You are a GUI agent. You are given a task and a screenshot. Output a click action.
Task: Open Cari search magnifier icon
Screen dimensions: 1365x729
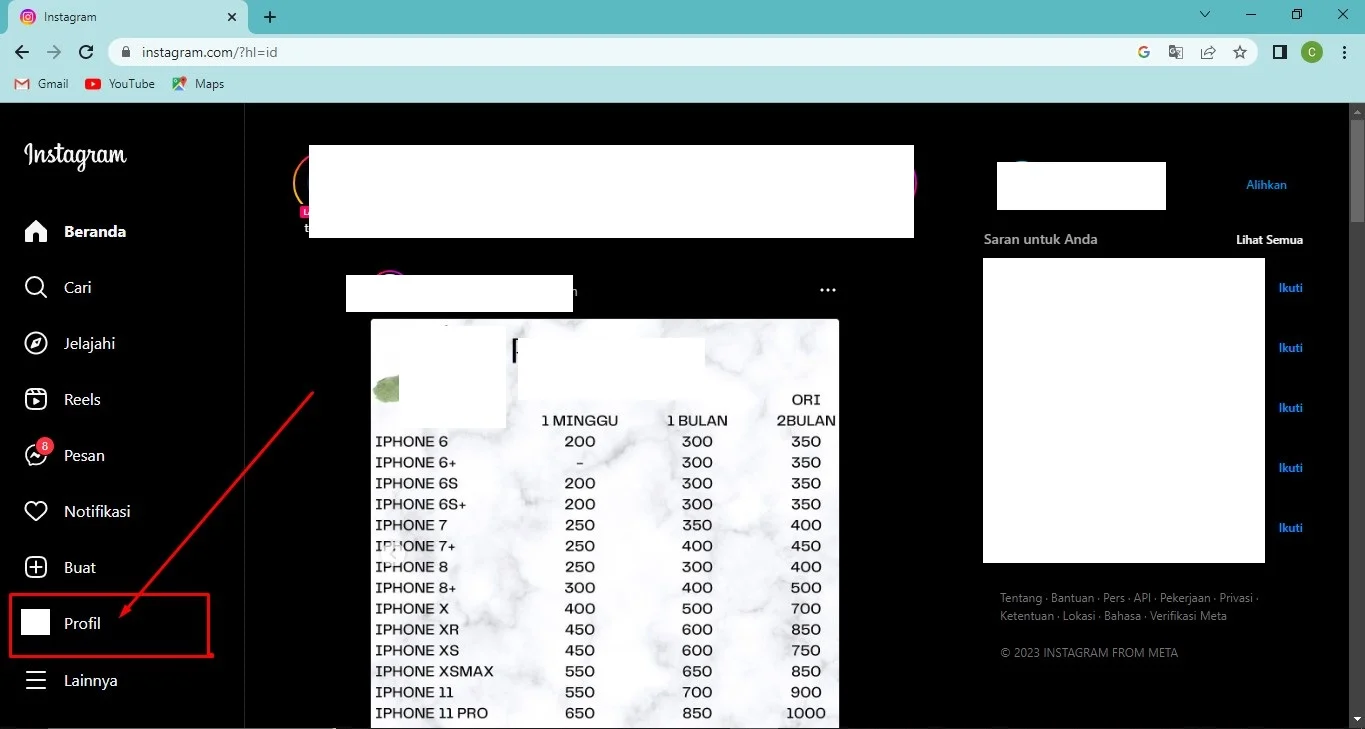[36, 288]
